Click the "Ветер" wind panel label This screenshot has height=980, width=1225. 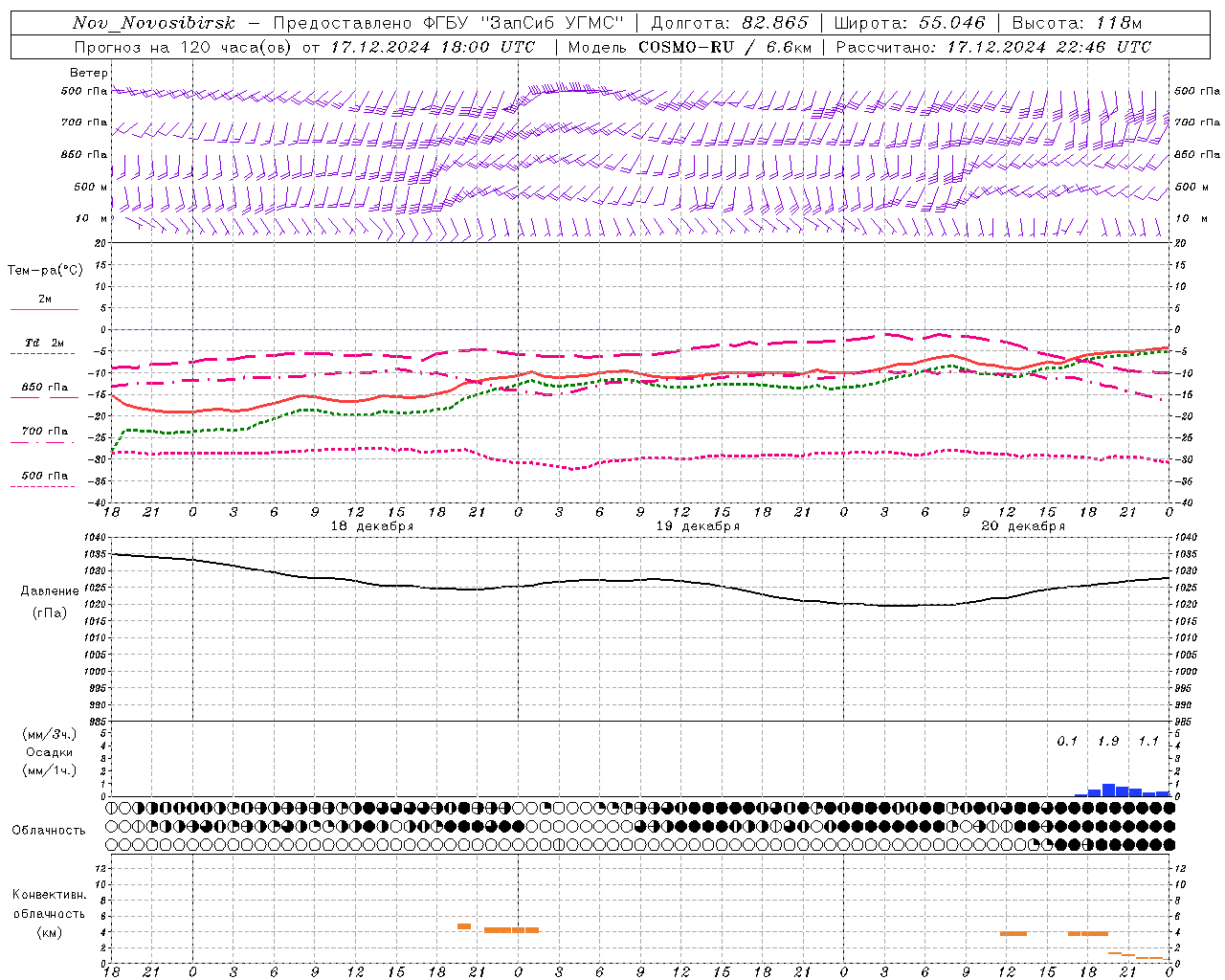[x=89, y=73]
